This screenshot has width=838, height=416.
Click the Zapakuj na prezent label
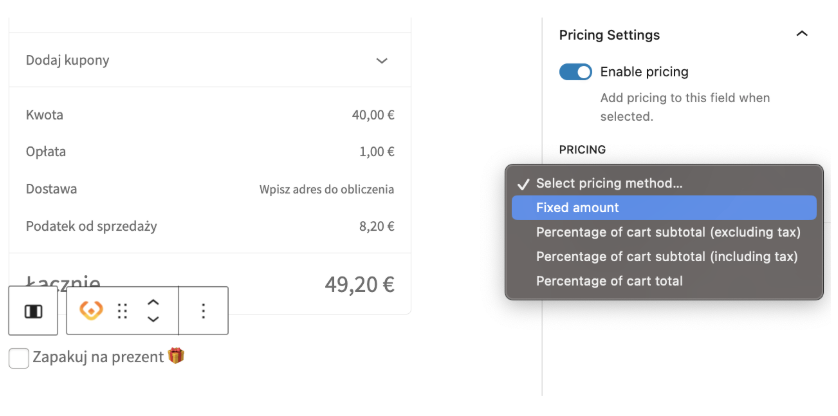(98, 357)
